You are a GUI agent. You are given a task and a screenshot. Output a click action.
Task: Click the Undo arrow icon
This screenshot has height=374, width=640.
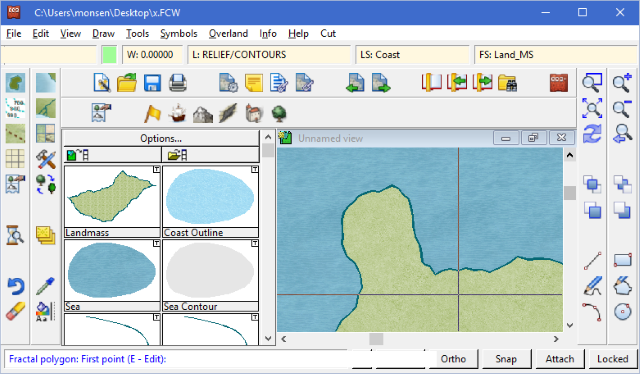16,286
